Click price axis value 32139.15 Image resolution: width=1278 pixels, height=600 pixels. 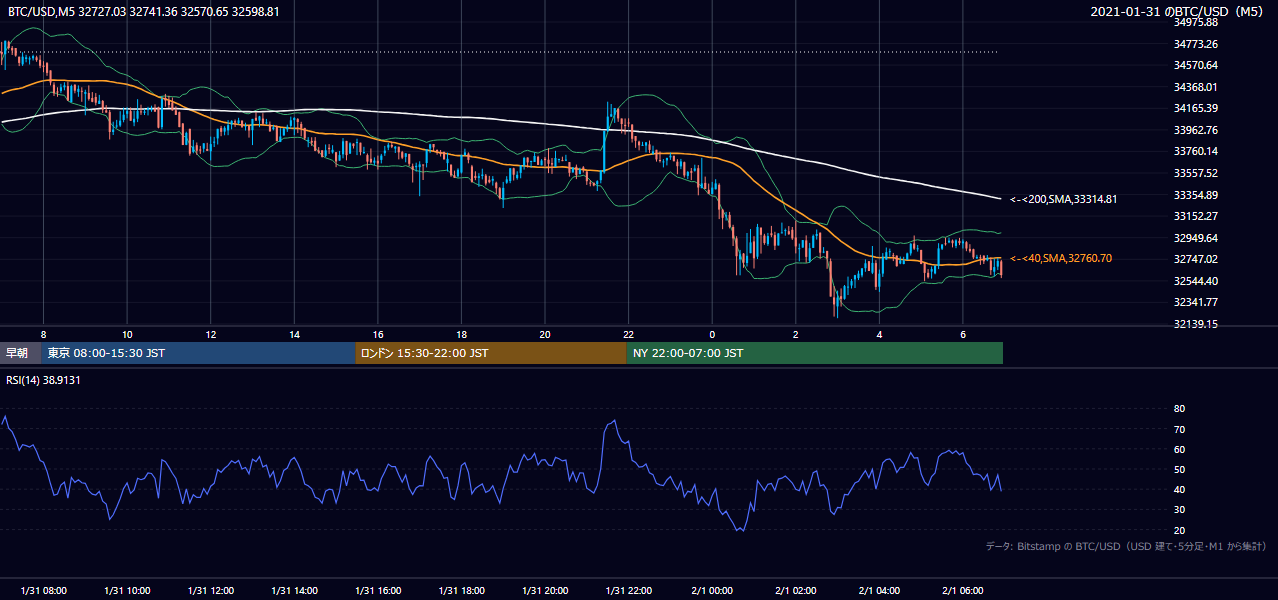tap(1196, 324)
